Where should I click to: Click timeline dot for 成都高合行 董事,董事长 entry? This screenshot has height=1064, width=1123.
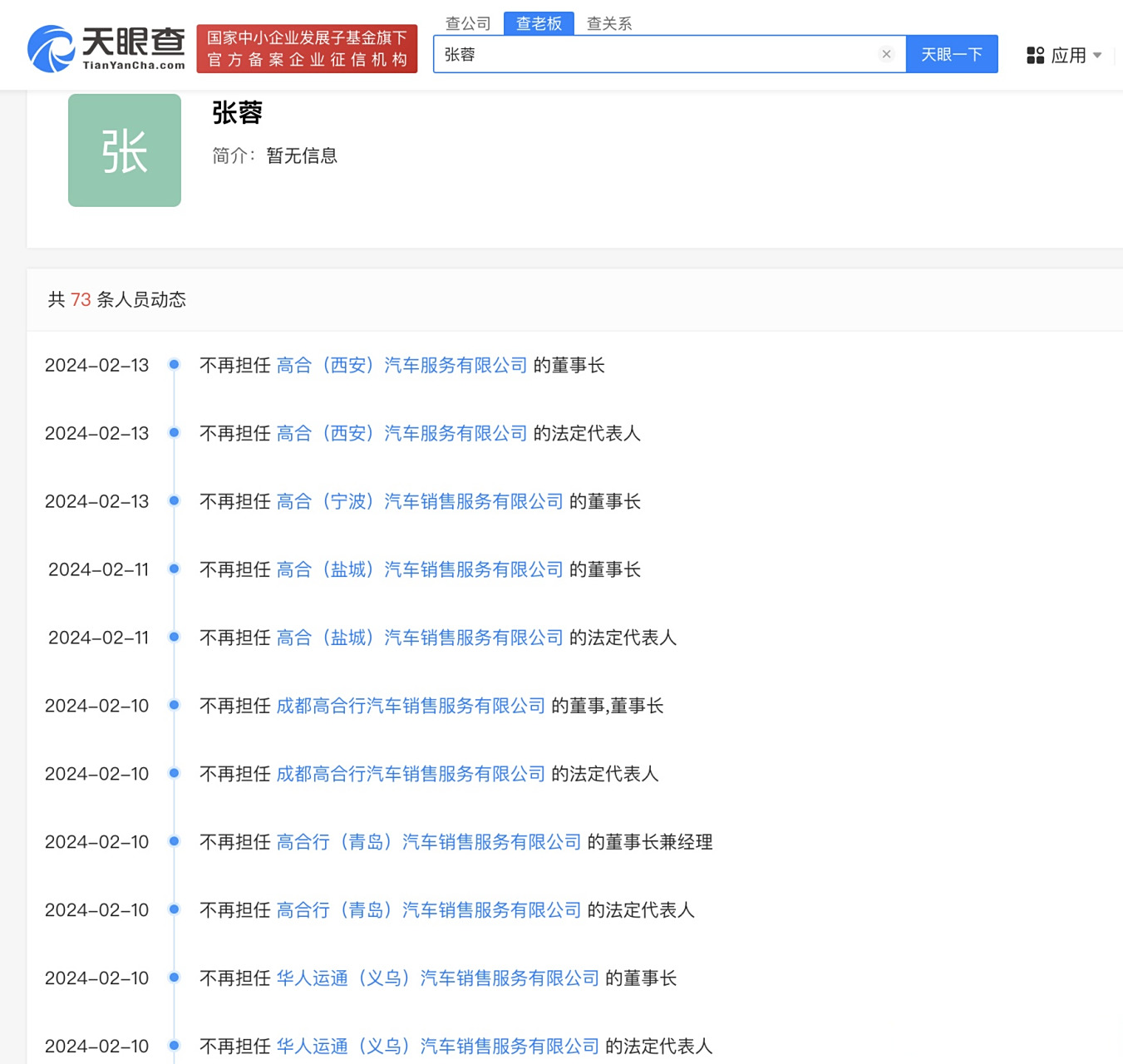pyautogui.click(x=174, y=705)
